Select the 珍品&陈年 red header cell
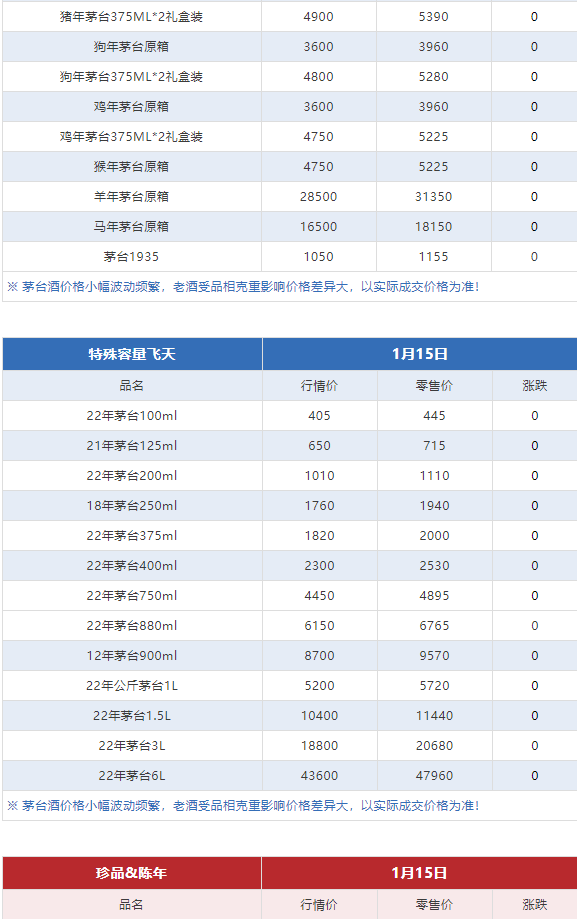This screenshot has width=577, height=919. click(132, 873)
